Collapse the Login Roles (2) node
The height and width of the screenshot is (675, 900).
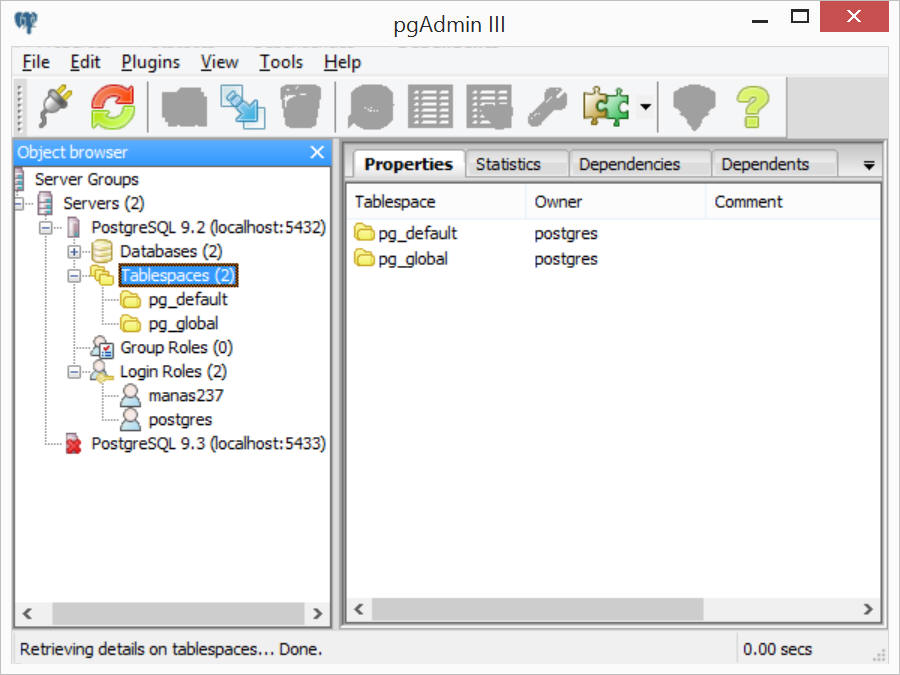[74, 372]
